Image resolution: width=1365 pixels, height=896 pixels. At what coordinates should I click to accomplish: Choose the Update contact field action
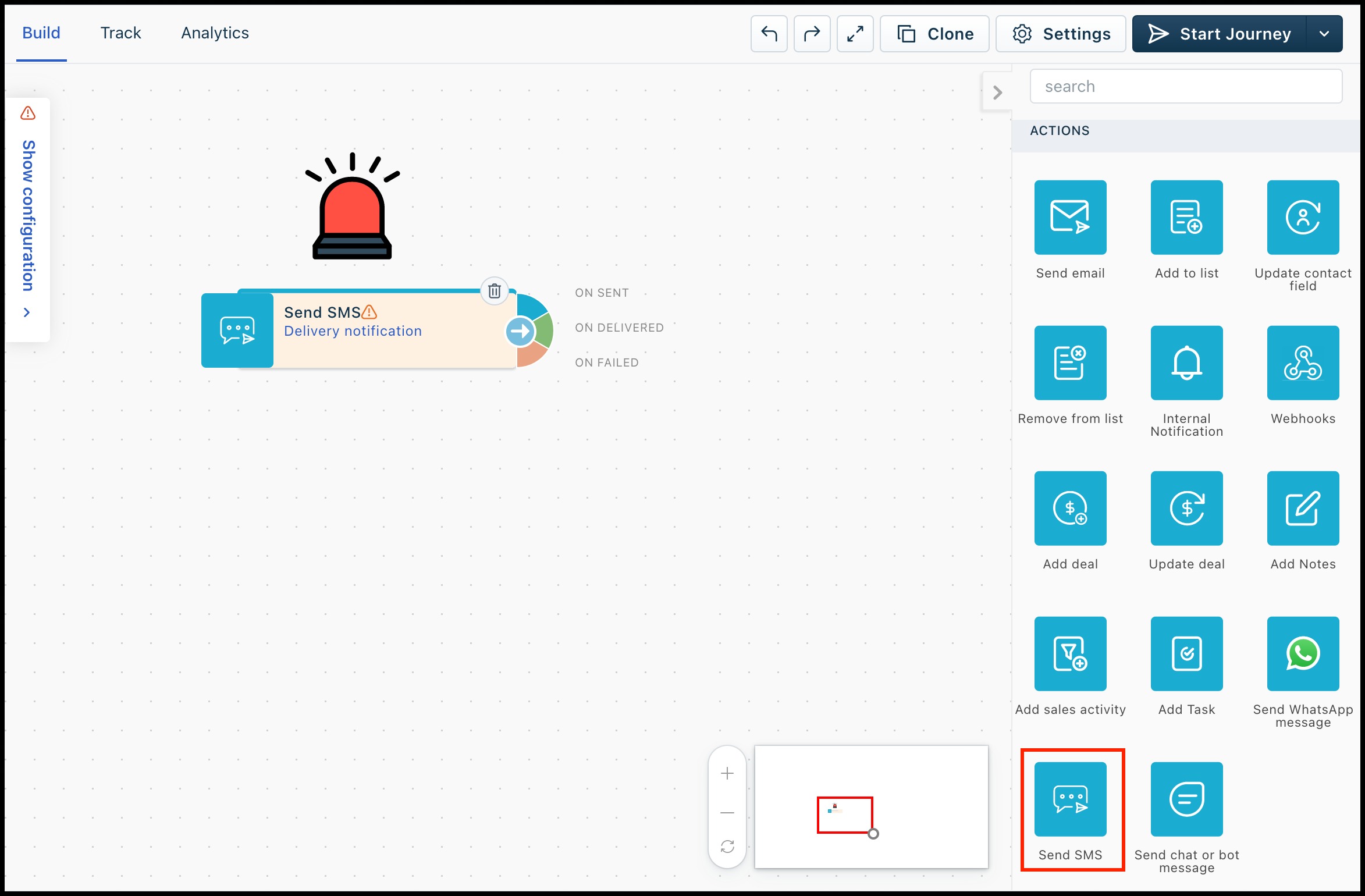tap(1303, 218)
